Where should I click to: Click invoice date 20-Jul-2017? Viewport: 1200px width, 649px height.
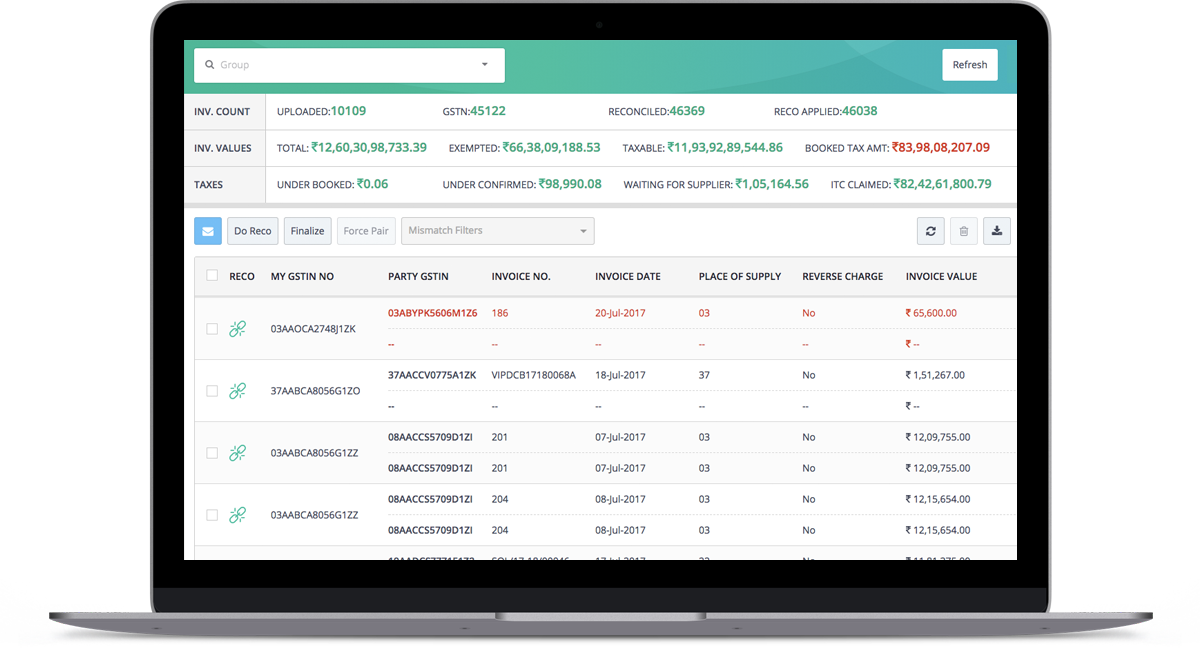[620, 313]
